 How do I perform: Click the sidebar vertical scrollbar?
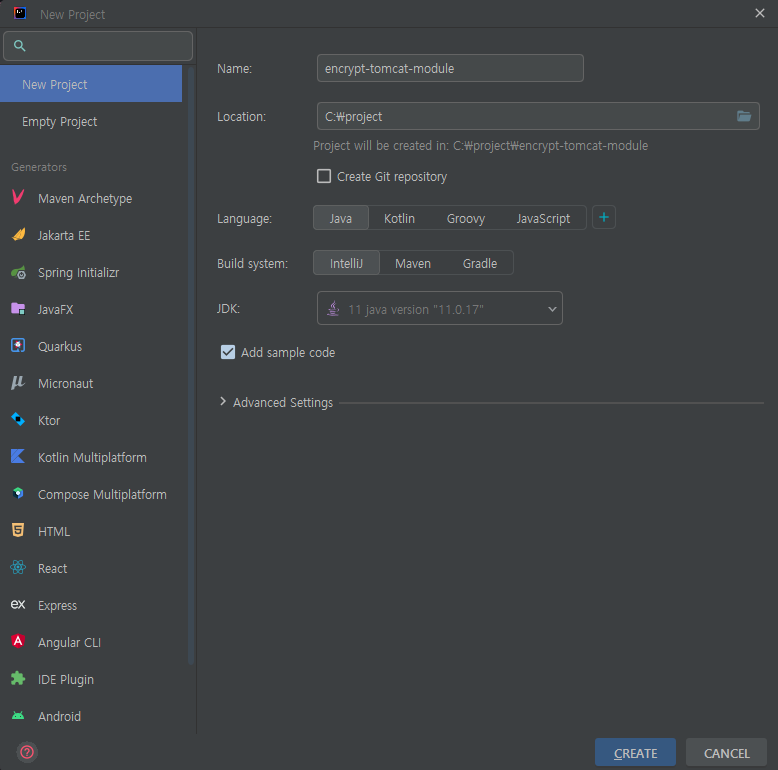[191, 365]
